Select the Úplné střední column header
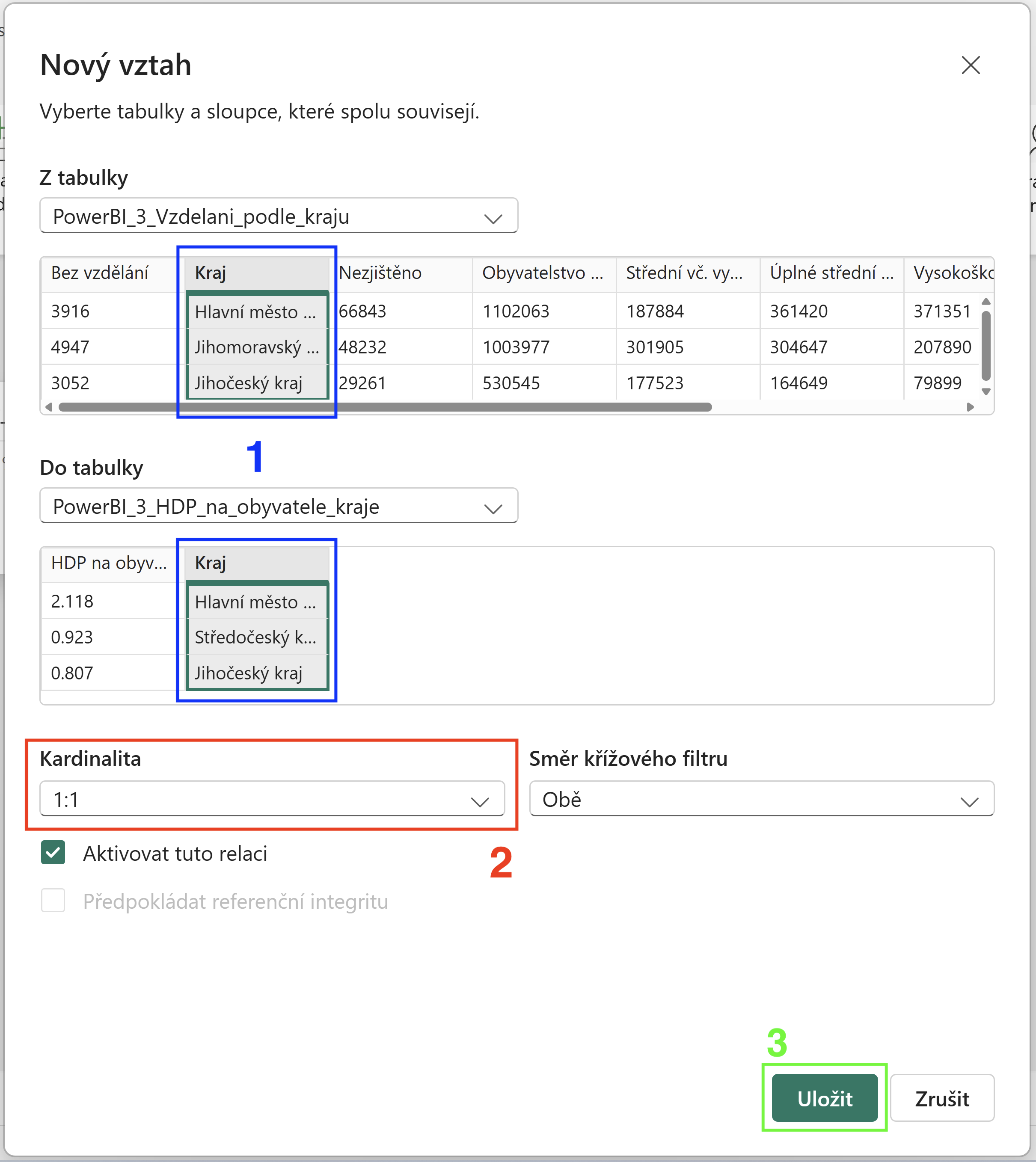This screenshot has width=1036, height=1162. pyautogui.click(x=831, y=274)
